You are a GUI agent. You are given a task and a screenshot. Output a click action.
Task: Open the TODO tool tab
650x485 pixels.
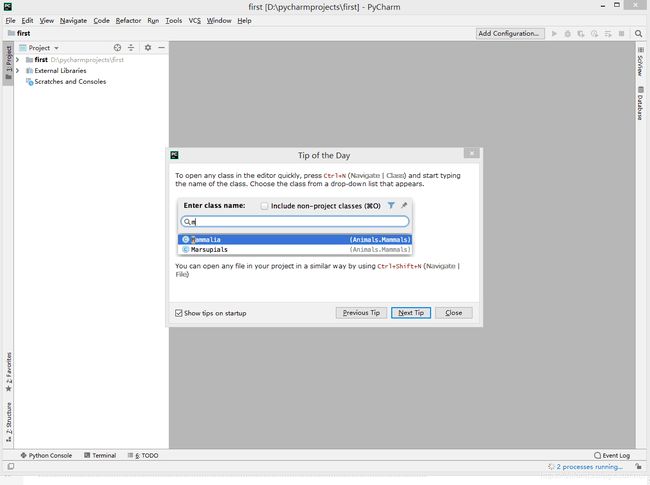[x=143, y=455]
